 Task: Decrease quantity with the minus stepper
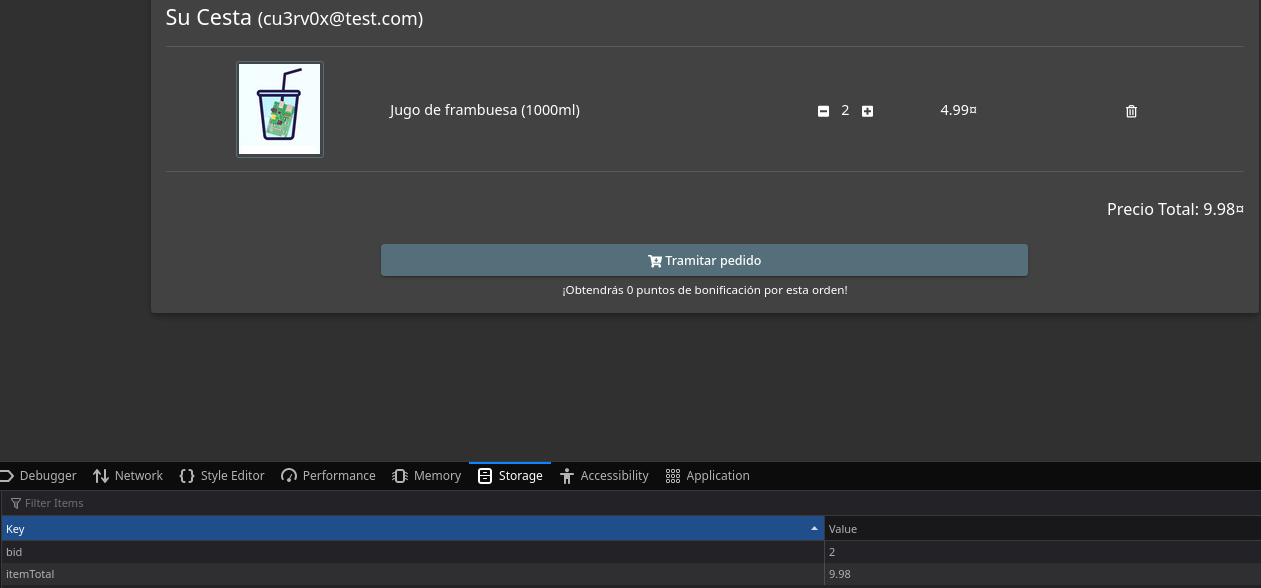(823, 110)
